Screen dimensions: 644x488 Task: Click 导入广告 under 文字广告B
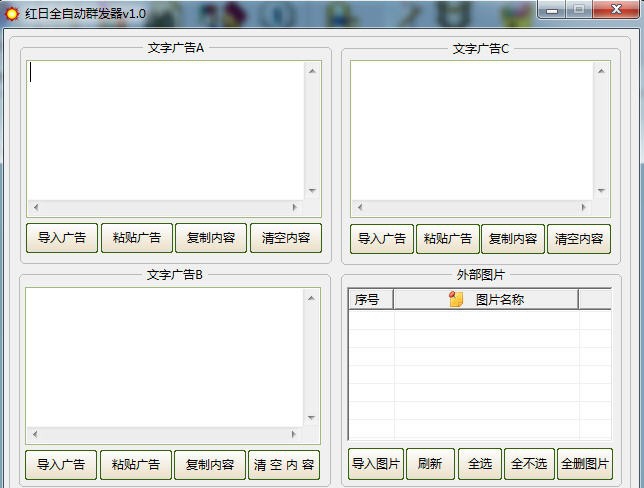[x=61, y=465]
